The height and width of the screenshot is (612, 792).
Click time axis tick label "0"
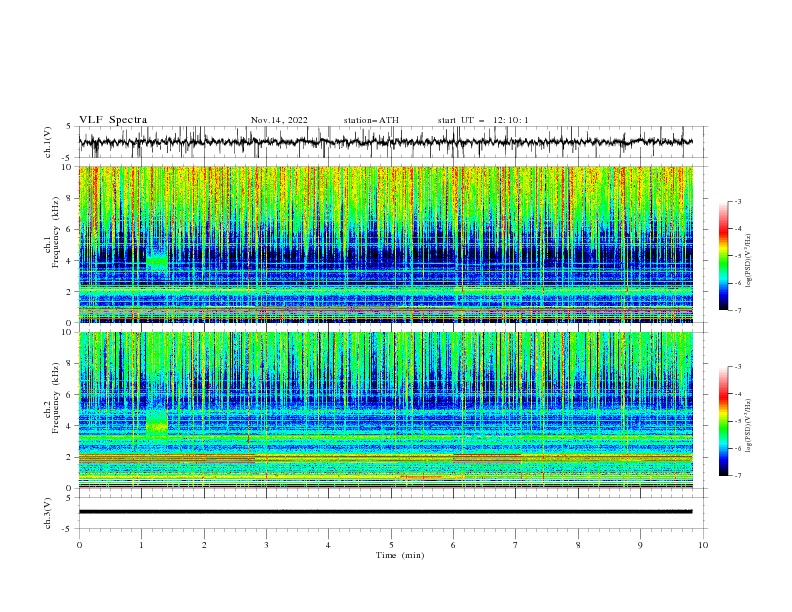pyautogui.click(x=79, y=545)
